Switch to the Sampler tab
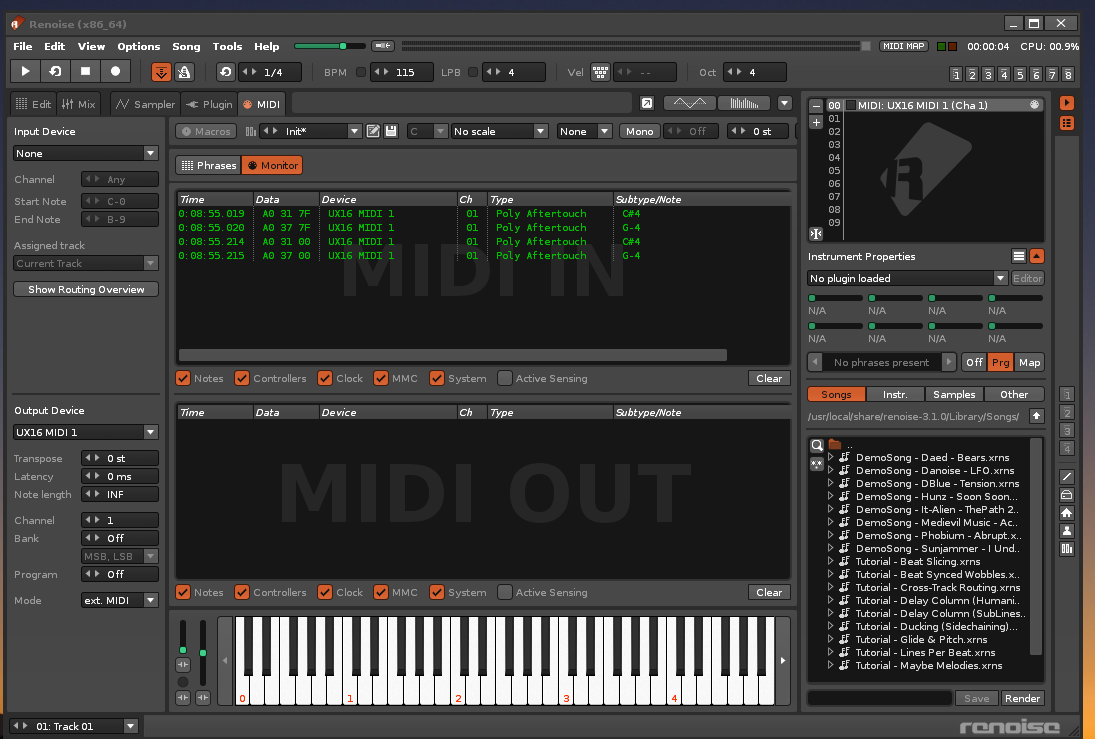Screen dimensions: 1095x739 point(146,104)
